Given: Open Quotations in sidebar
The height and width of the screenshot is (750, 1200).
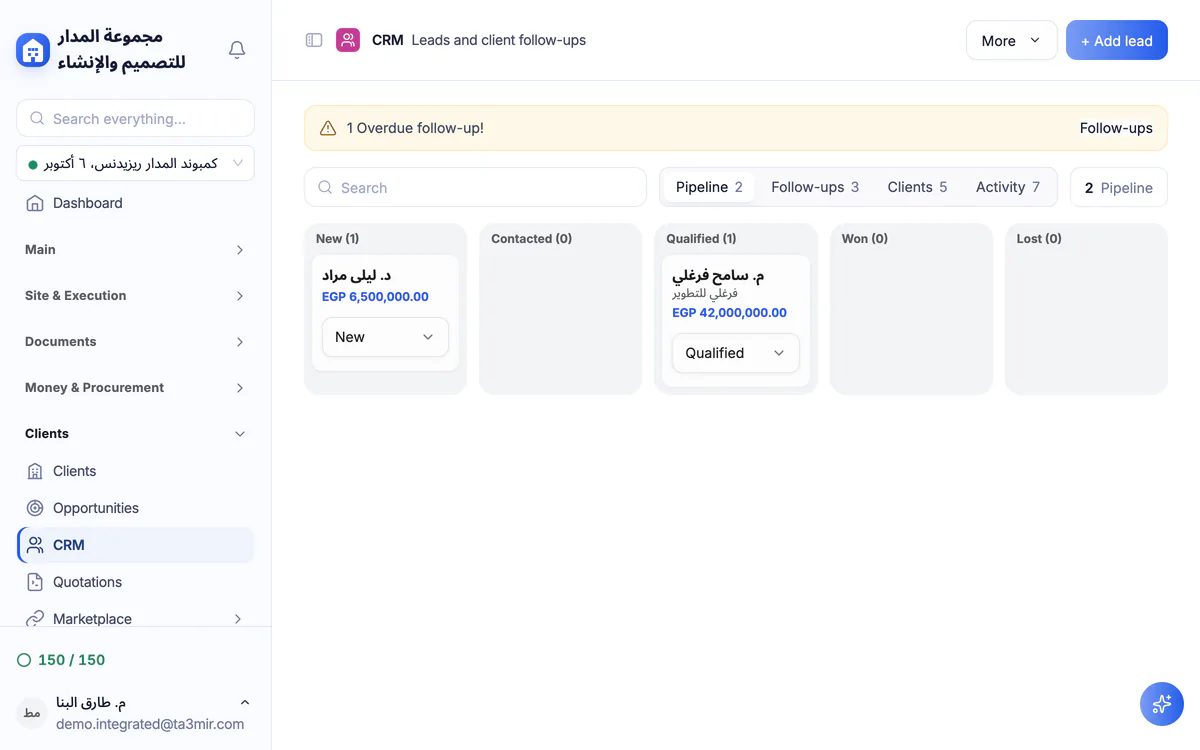Looking at the screenshot, I should [x=135, y=582].
